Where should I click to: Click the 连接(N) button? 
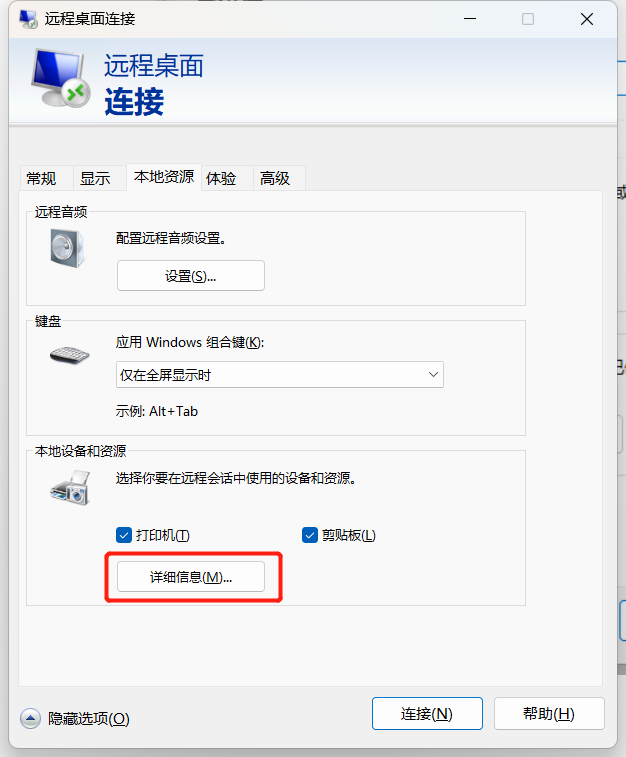(x=427, y=713)
